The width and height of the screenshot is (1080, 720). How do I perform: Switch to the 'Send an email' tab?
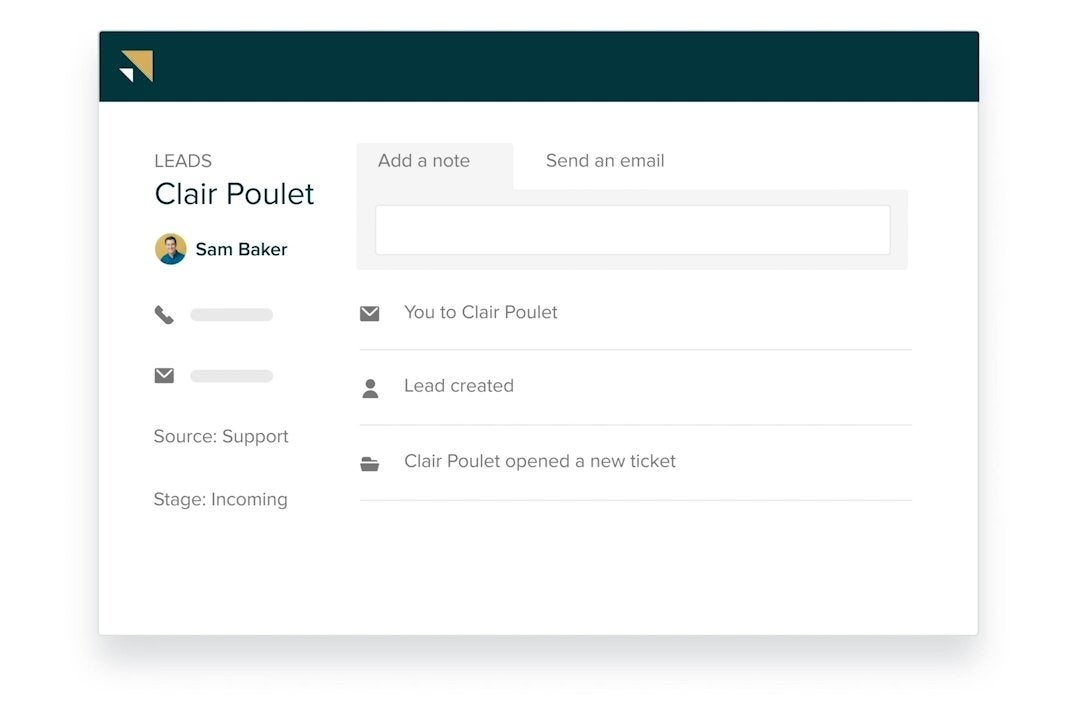[604, 160]
